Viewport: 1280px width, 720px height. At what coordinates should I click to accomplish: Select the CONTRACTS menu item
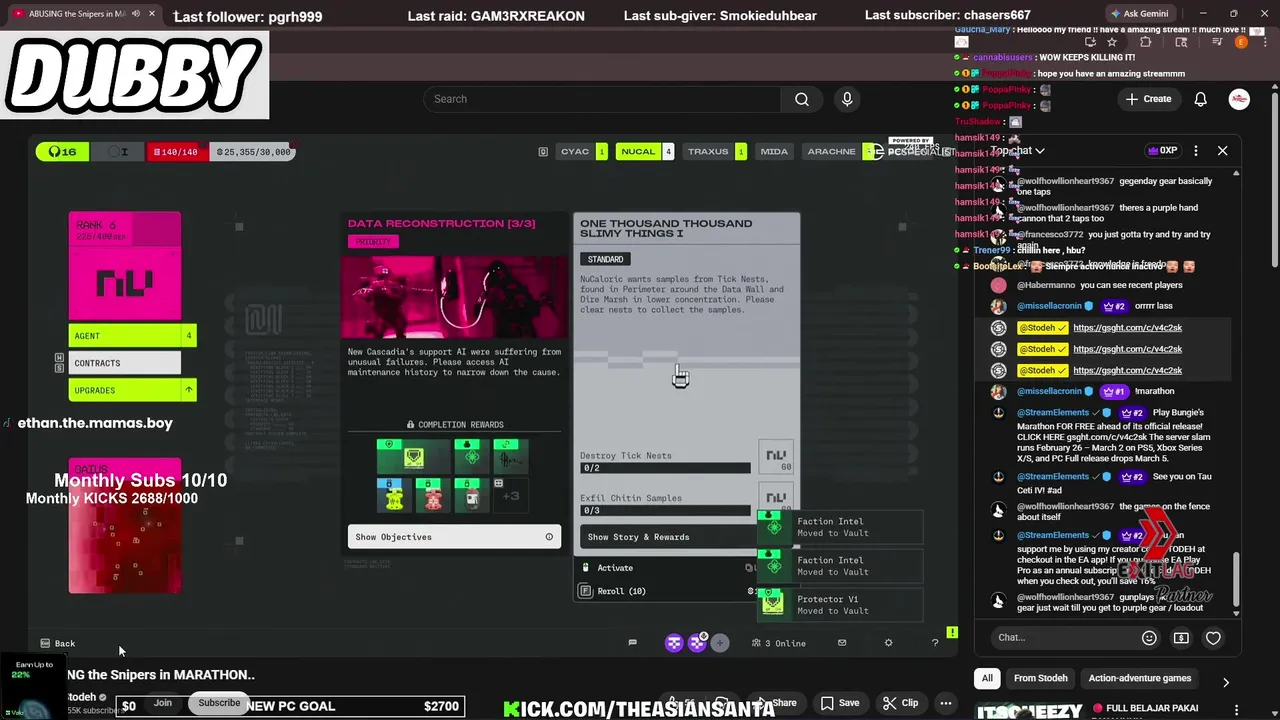point(125,363)
